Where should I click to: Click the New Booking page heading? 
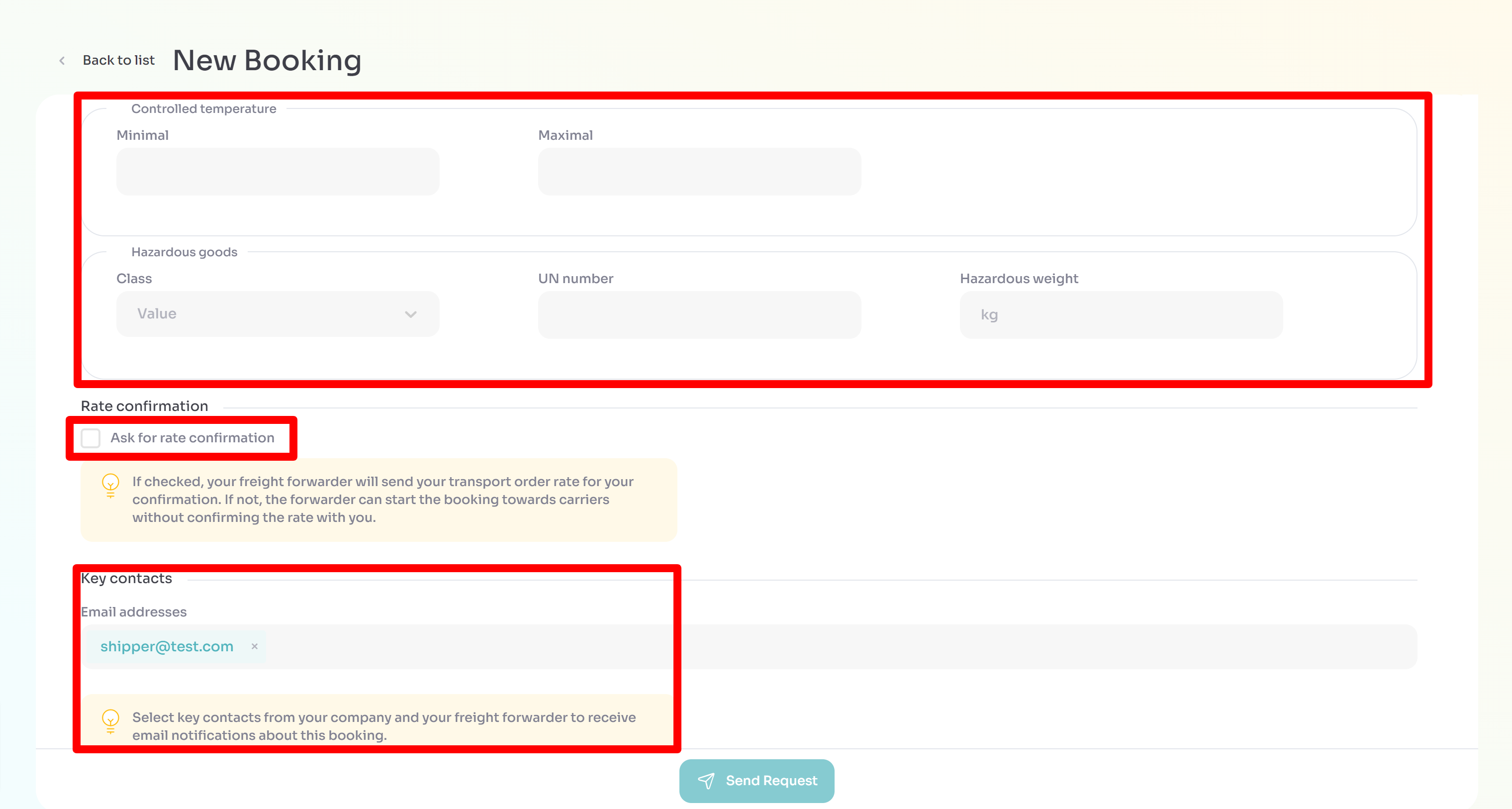coord(267,61)
